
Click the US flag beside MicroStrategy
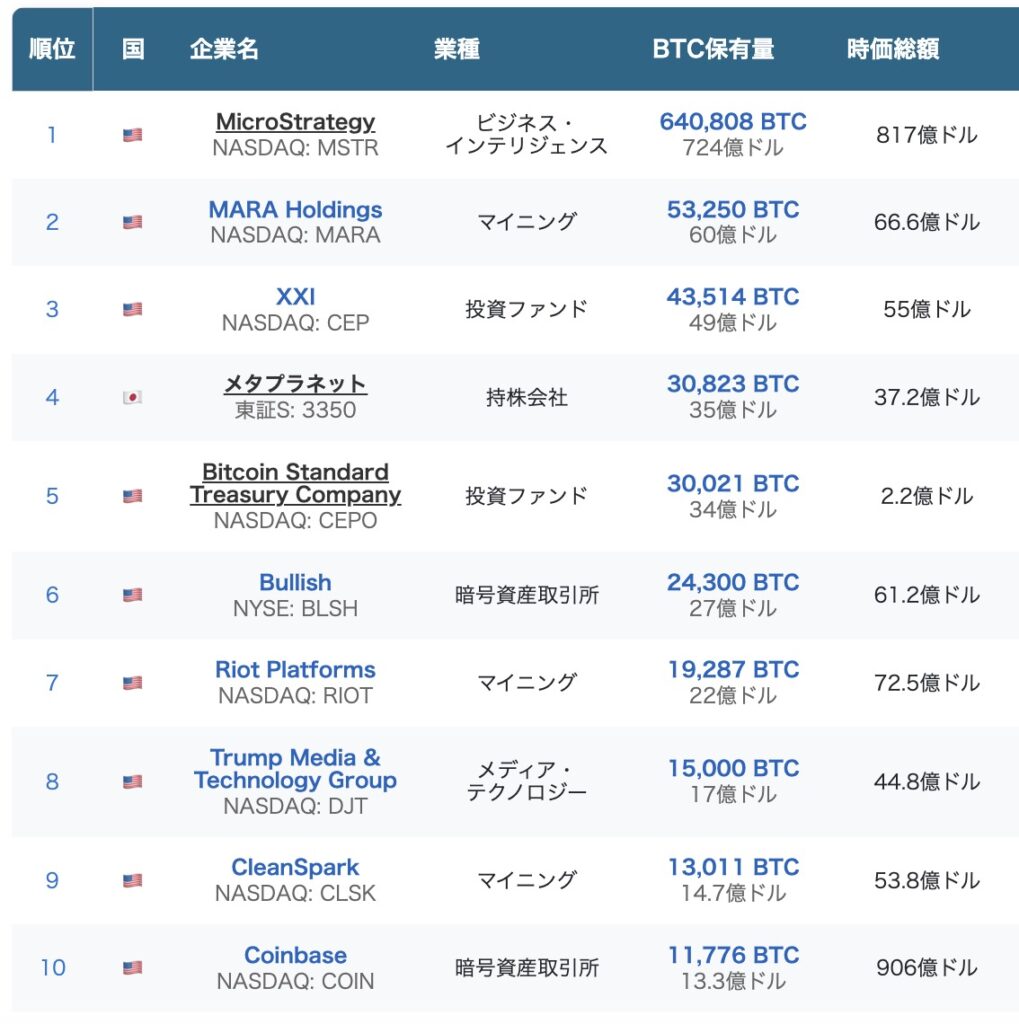click(132, 135)
